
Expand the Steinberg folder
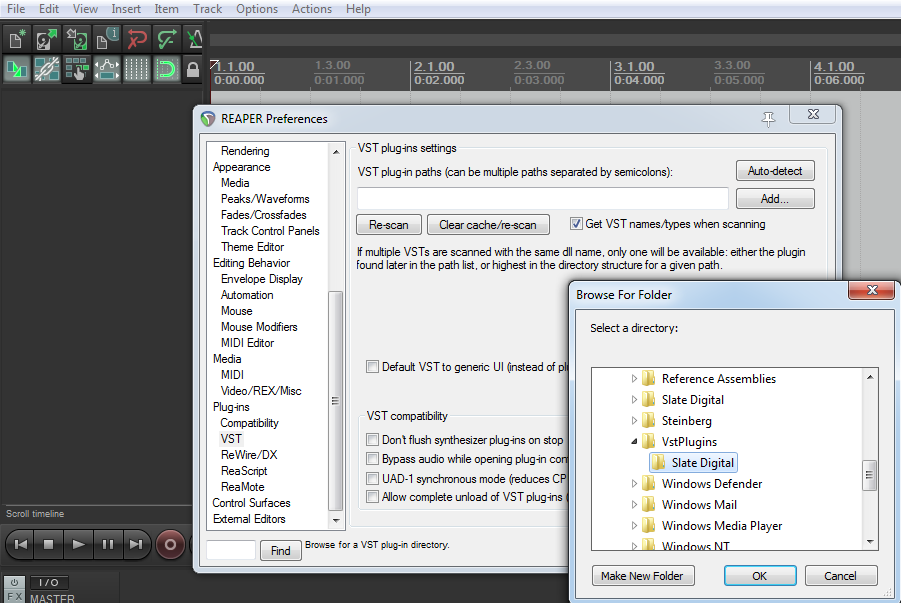[634, 420]
